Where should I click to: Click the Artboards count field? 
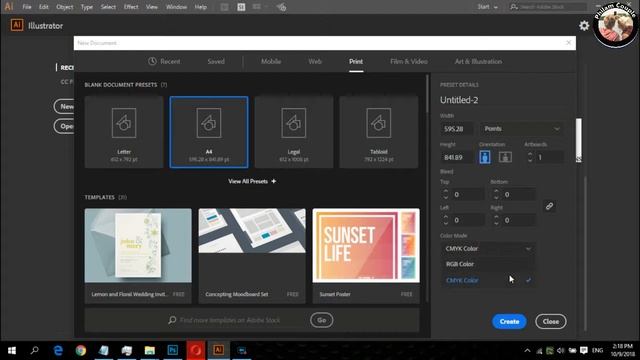pyautogui.click(x=549, y=157)
